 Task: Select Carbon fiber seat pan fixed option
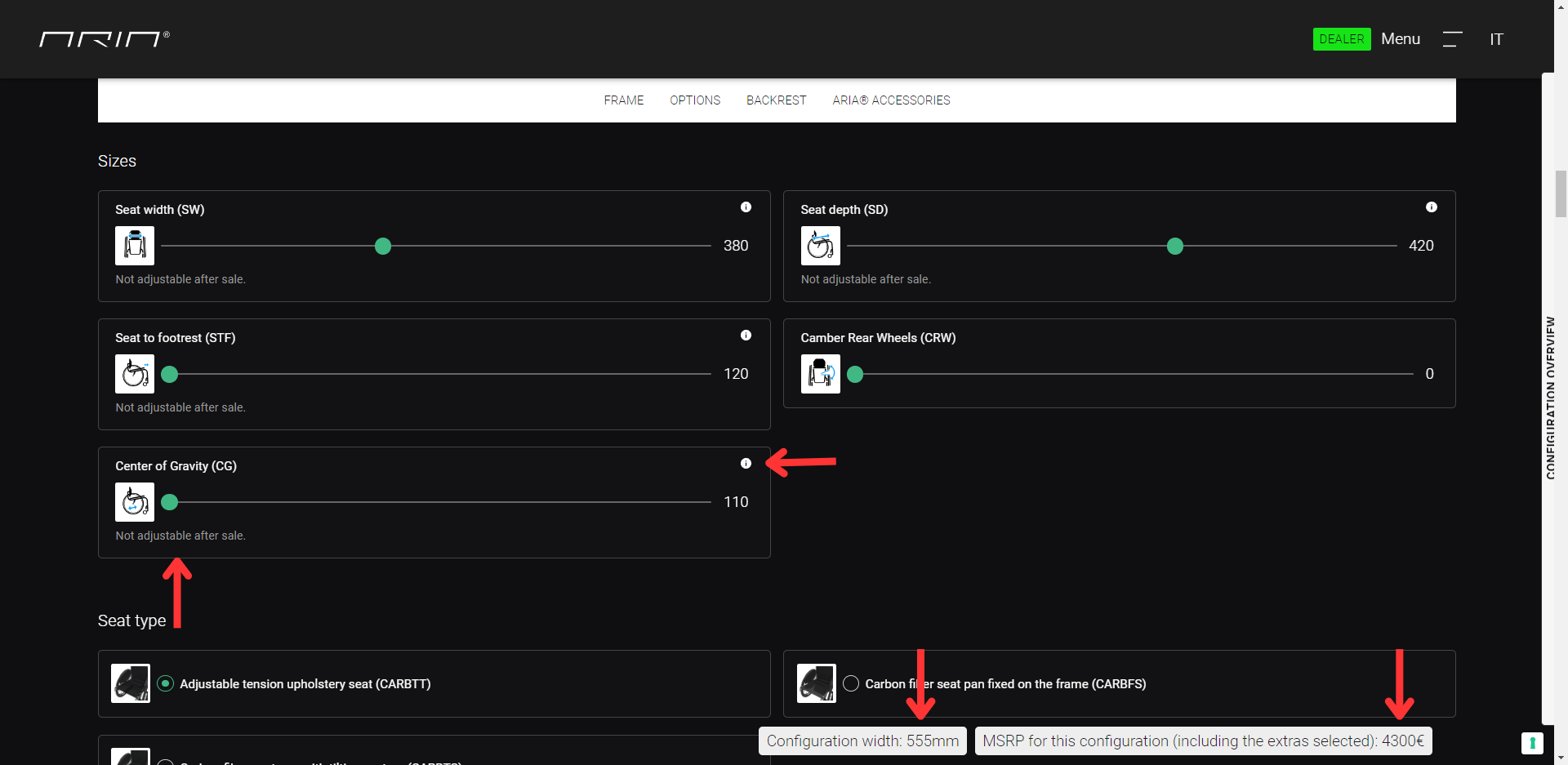(x=851, y=683)
